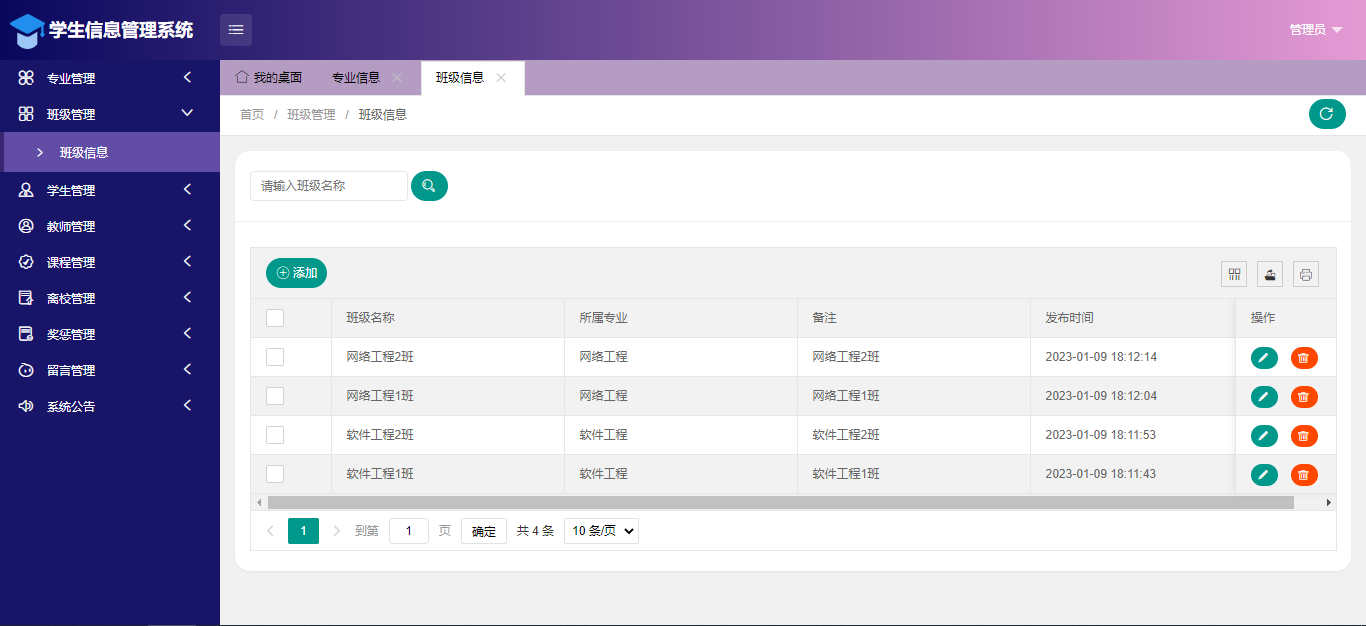This screenshot has width=1366, height=626.
Task: Delete the 网络工程2班 row
Action: (1304, 358)
